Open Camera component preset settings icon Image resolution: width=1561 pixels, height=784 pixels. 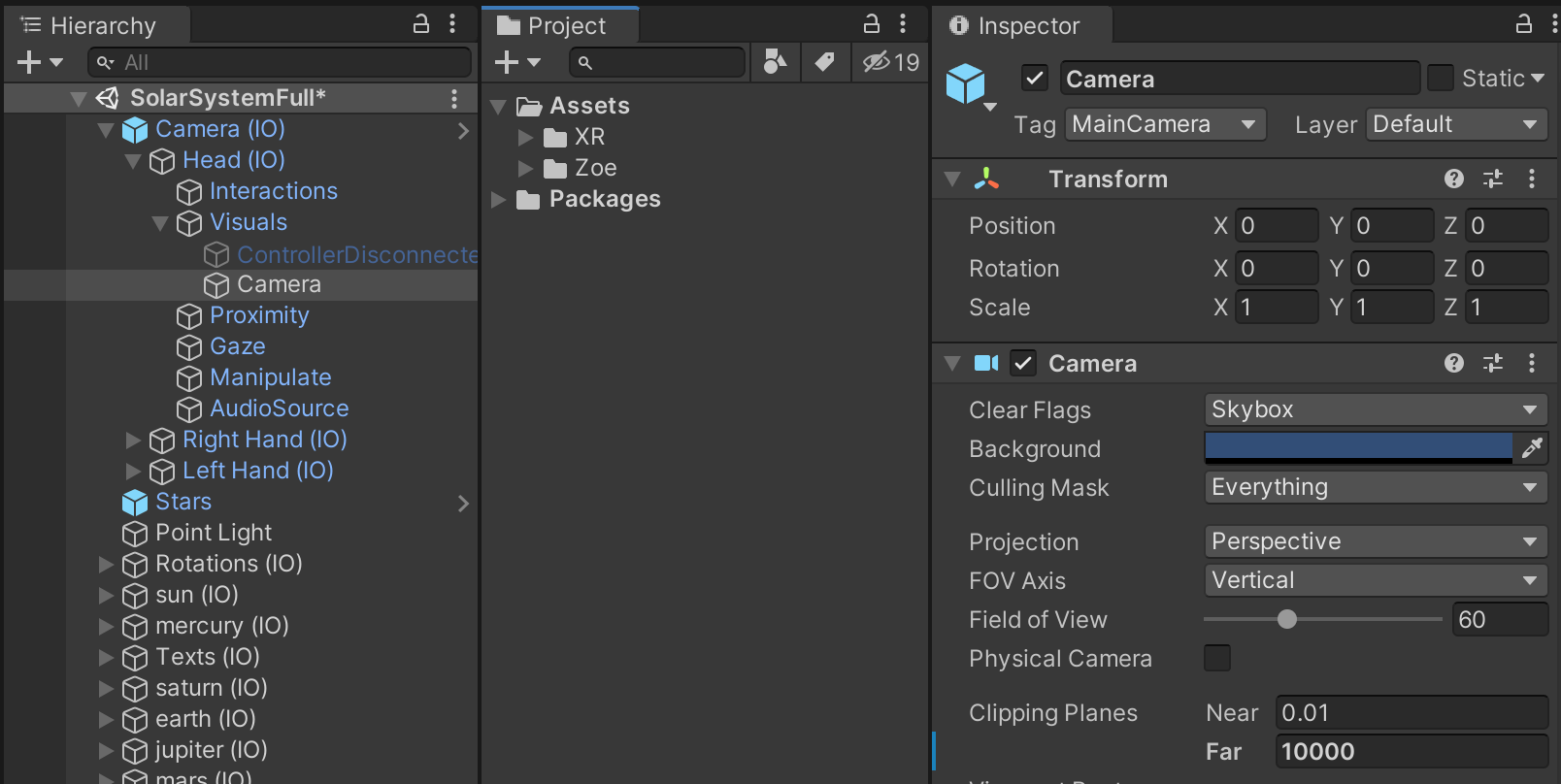tap(1492, 363)
